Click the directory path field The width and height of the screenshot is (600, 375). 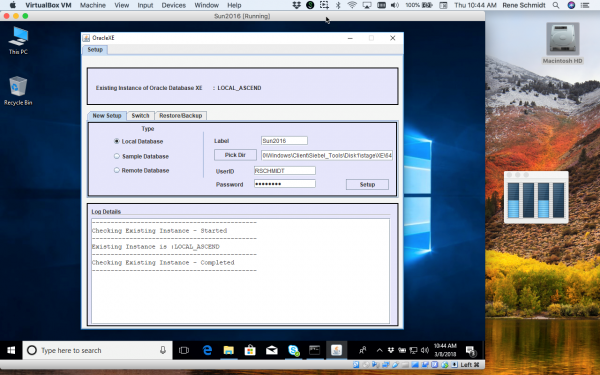click(327, 155)
